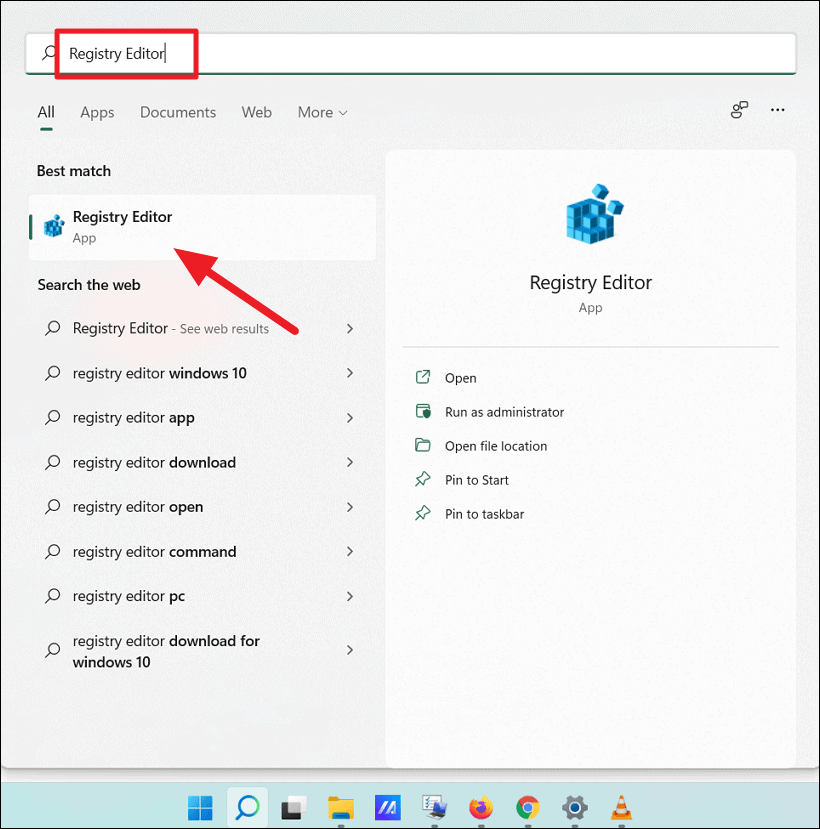Launch VLC media player from the taskbar
The width and height of the screenshot is (820, 829).
coord(621,808)
